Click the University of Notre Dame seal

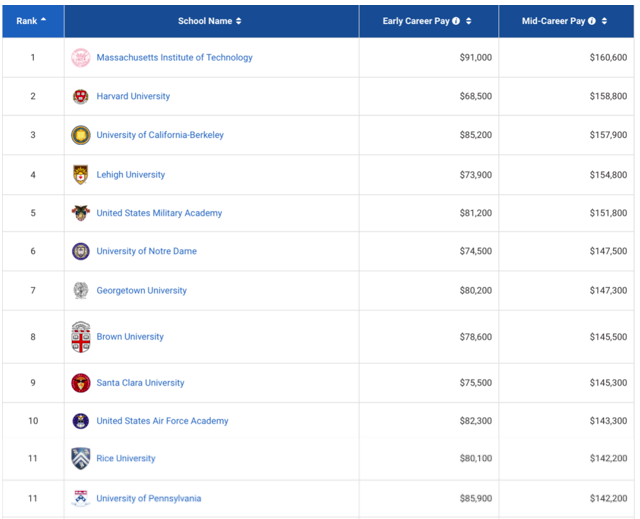coord(81,251)
